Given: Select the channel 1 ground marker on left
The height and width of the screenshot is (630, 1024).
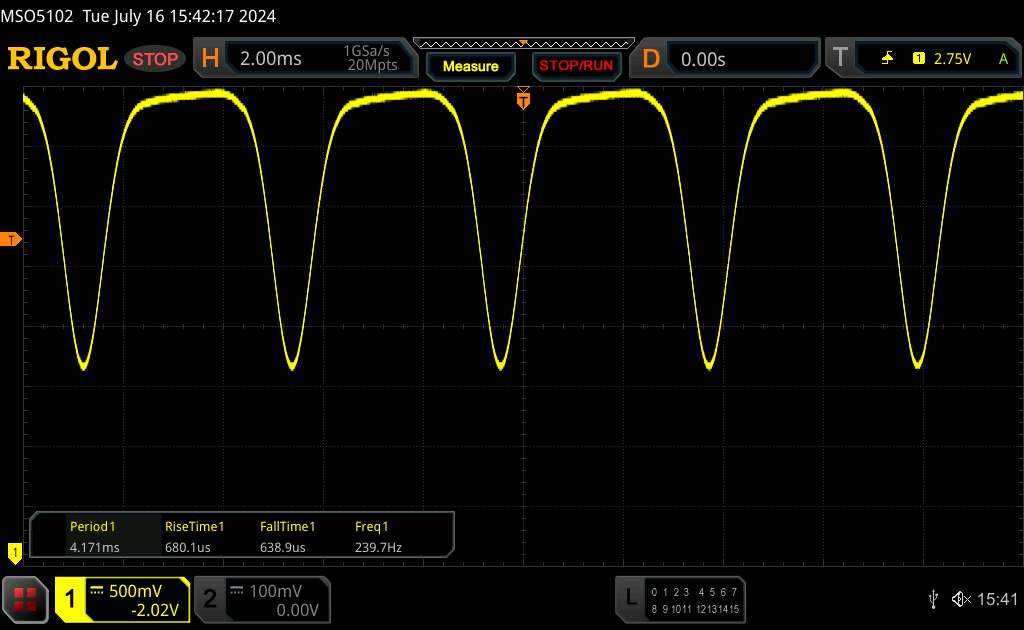Looking at the screenshot, I should pyautogui.click(x=14, y=553).
